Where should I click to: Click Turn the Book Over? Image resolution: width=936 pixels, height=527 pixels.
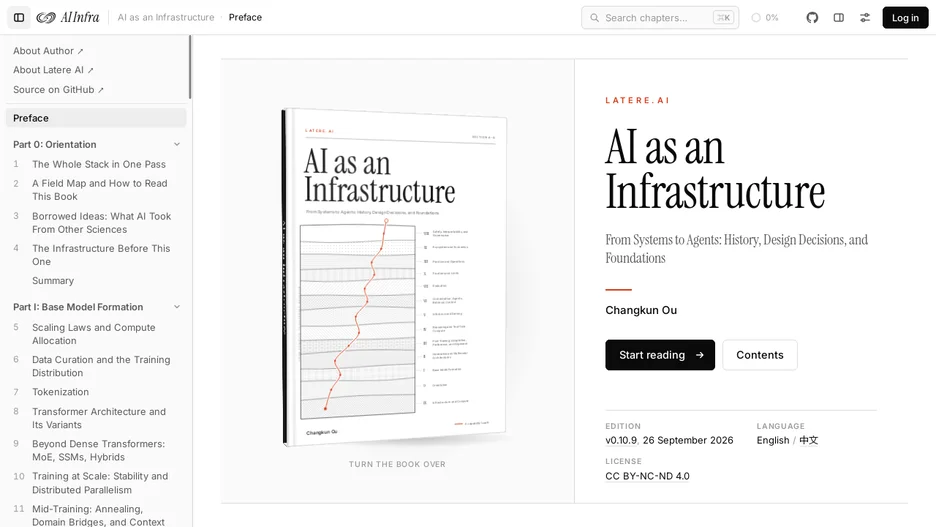pos(397,464)
